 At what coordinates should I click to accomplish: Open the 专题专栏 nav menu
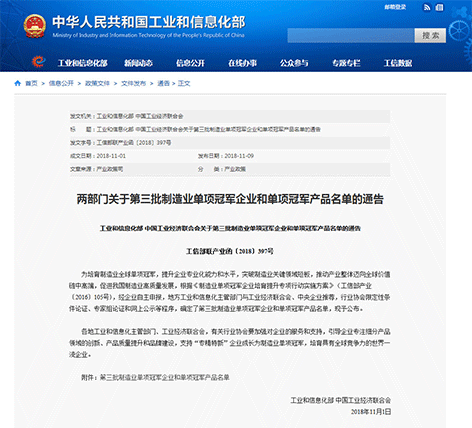[x=346, y=63]
